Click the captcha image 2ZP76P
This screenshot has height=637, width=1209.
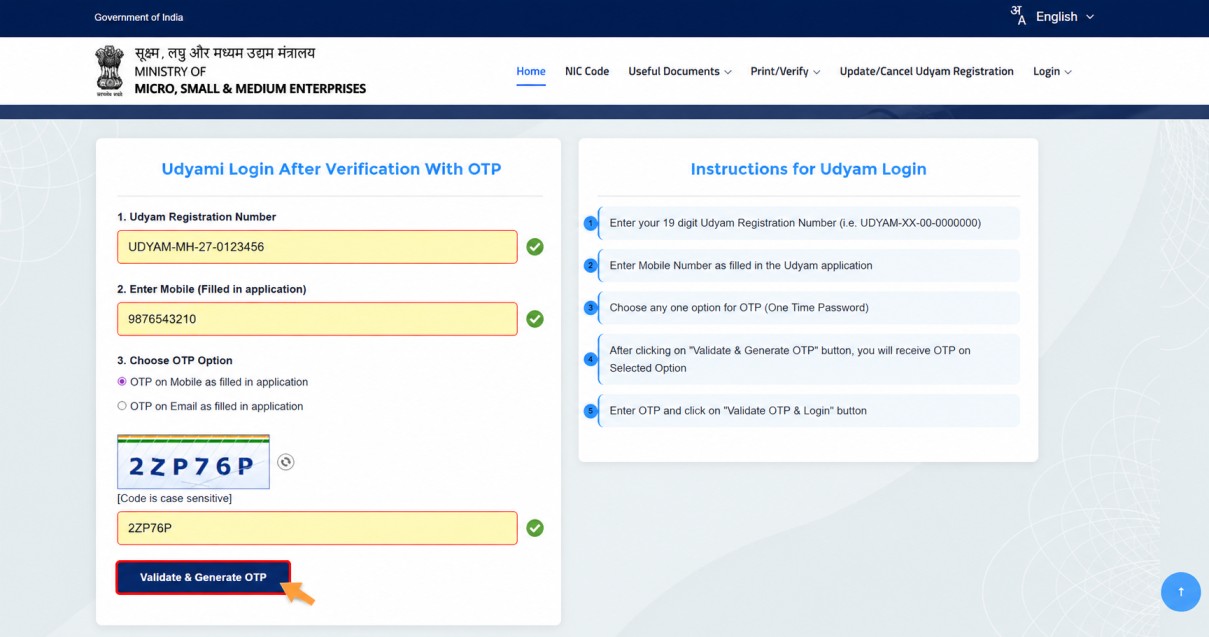click(x=193, y=462)
